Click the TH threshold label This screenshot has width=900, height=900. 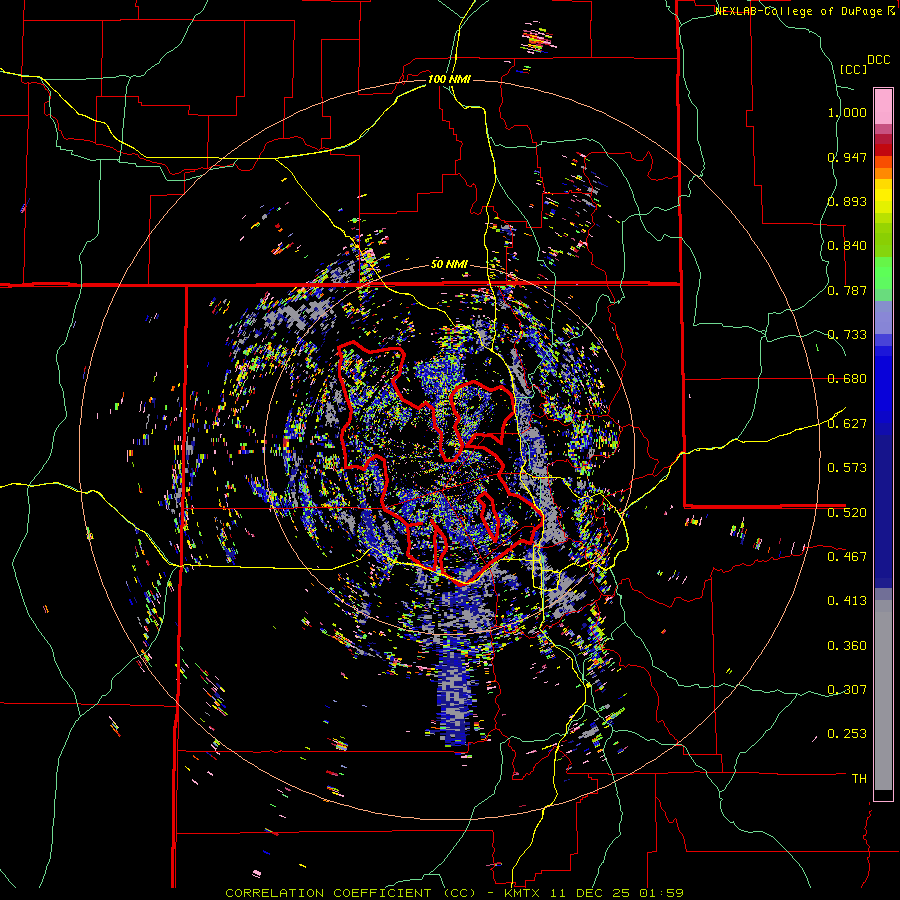pyautogui.click(x=859, y=779)
